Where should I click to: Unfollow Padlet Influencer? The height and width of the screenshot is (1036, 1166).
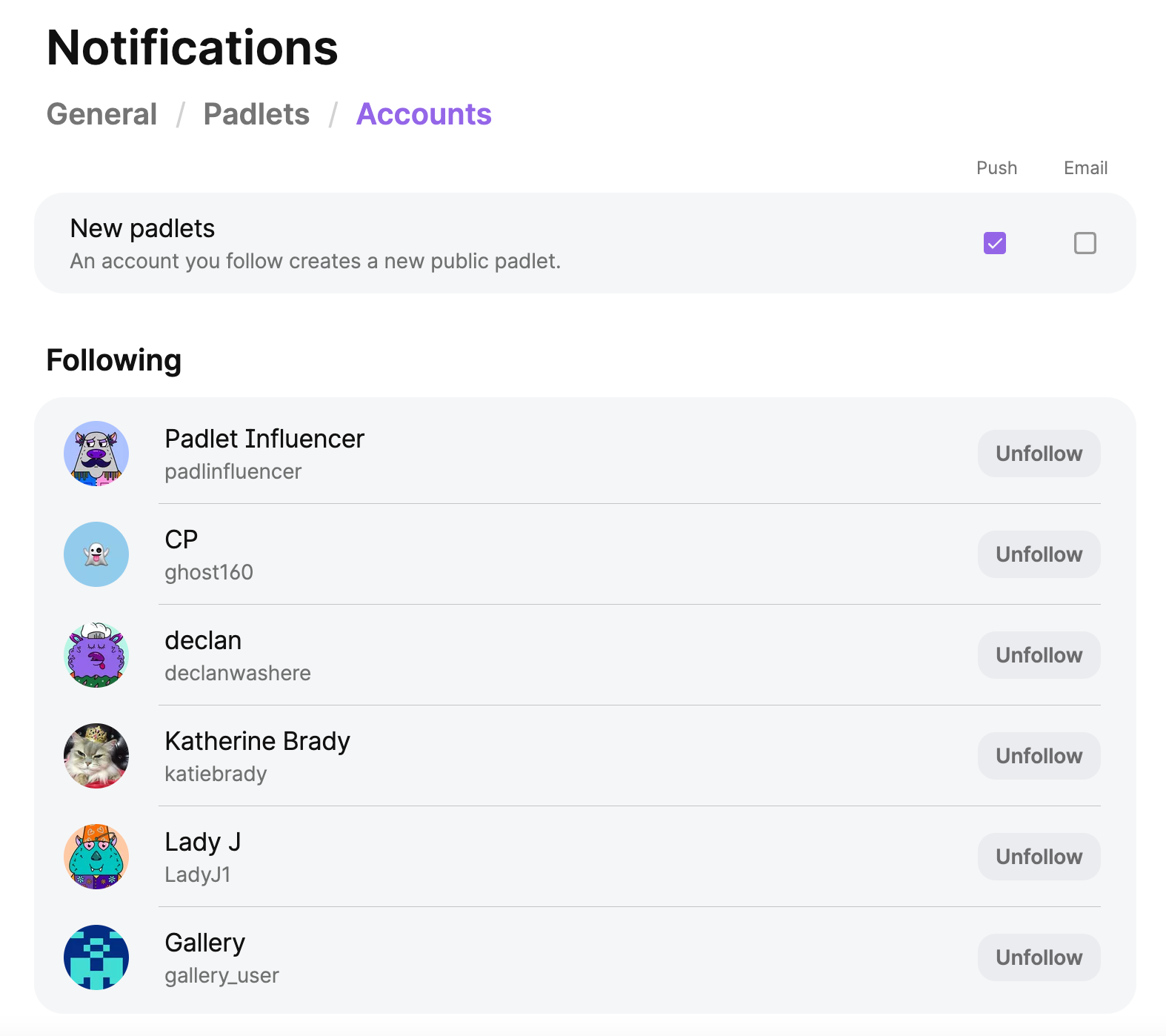pyautogui.click(x=1039, y=453)
